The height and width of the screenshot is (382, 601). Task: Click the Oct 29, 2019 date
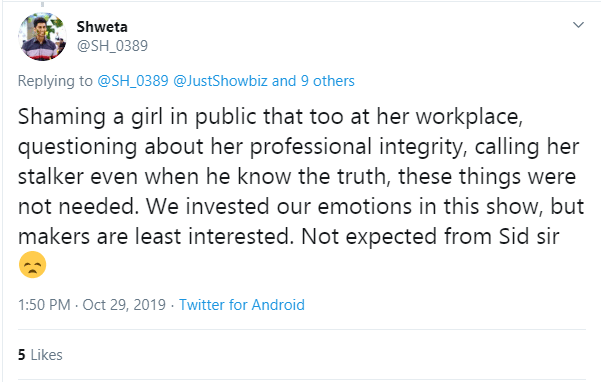point(124,305)
